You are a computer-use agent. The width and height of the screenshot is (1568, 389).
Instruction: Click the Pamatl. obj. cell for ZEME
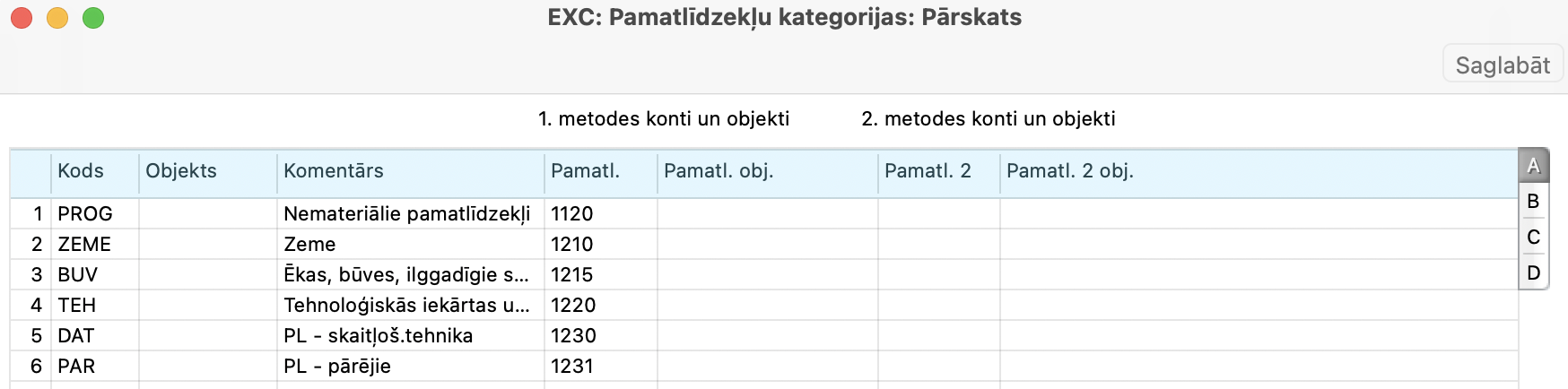point(767,245)
